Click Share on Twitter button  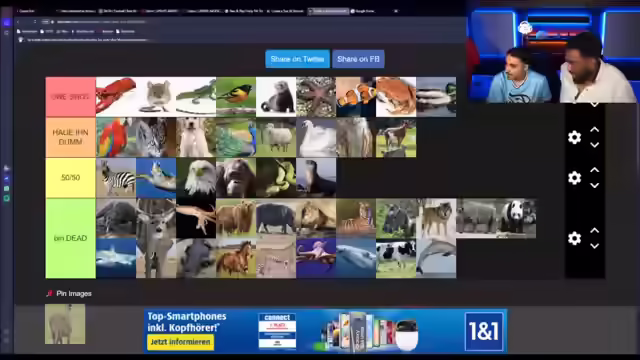(297, 59)
